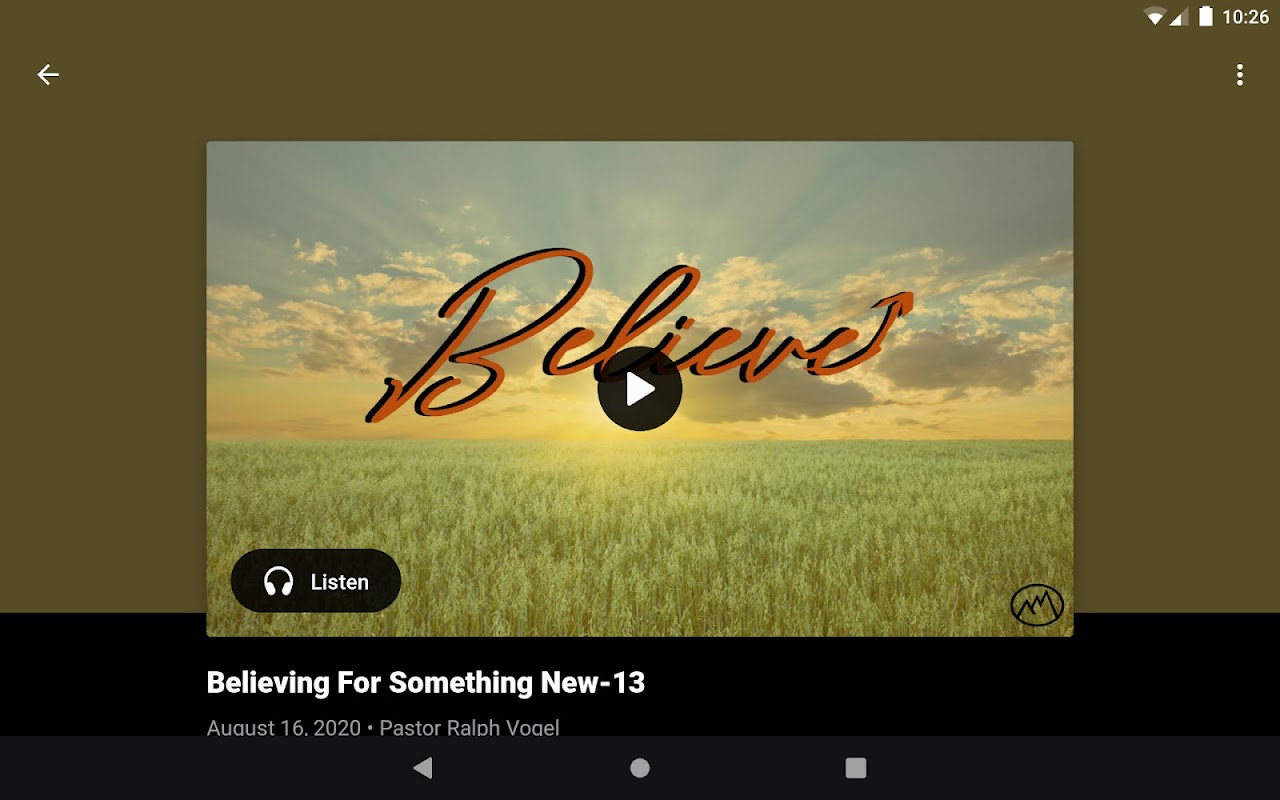This screenshot has height=800, width=1280.
Task: Click the cloudy sky area of the artwork
Action: coord(640,220)
